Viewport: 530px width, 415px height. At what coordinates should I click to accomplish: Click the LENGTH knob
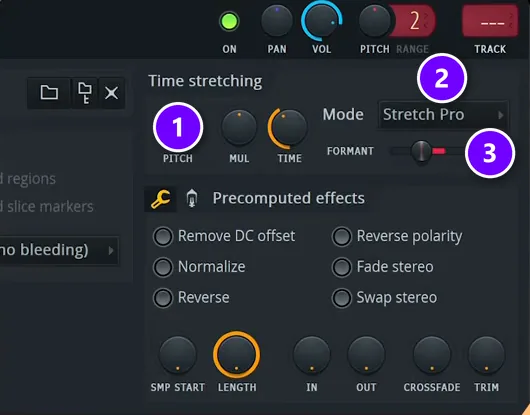237,355
